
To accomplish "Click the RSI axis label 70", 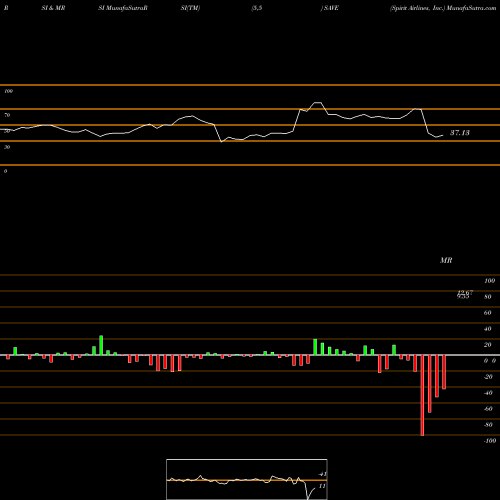I will [7, 115].
